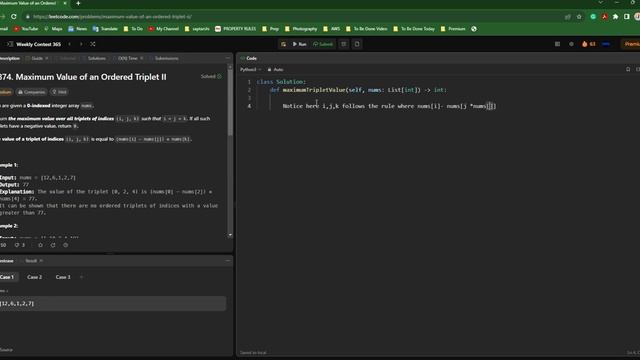Show the Hint tag
This screenshot has width=640, height=360.
[x=59, y=92]
